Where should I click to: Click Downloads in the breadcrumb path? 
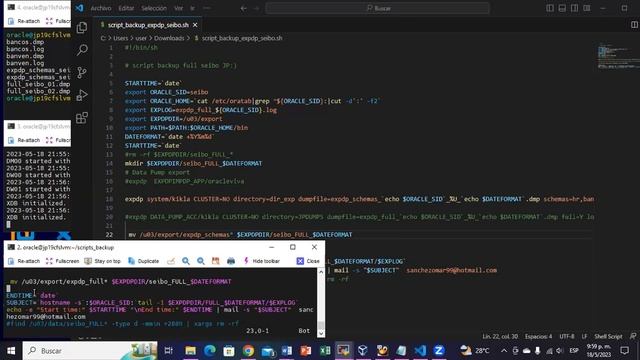pyautogui.click(x=169, y=38)
